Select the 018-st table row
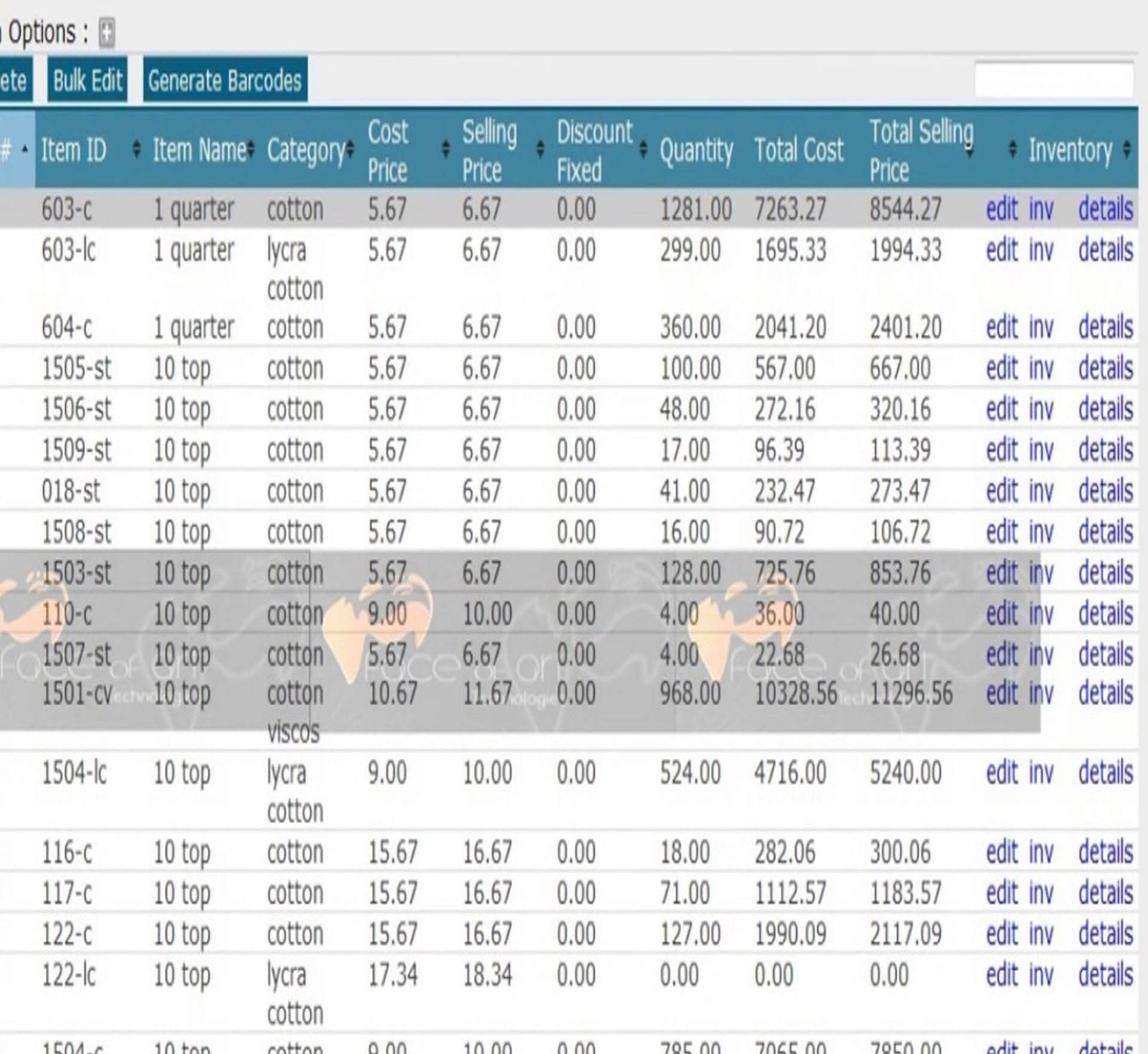Screen dimensions: 1148x1054 [x=71, y=491]
